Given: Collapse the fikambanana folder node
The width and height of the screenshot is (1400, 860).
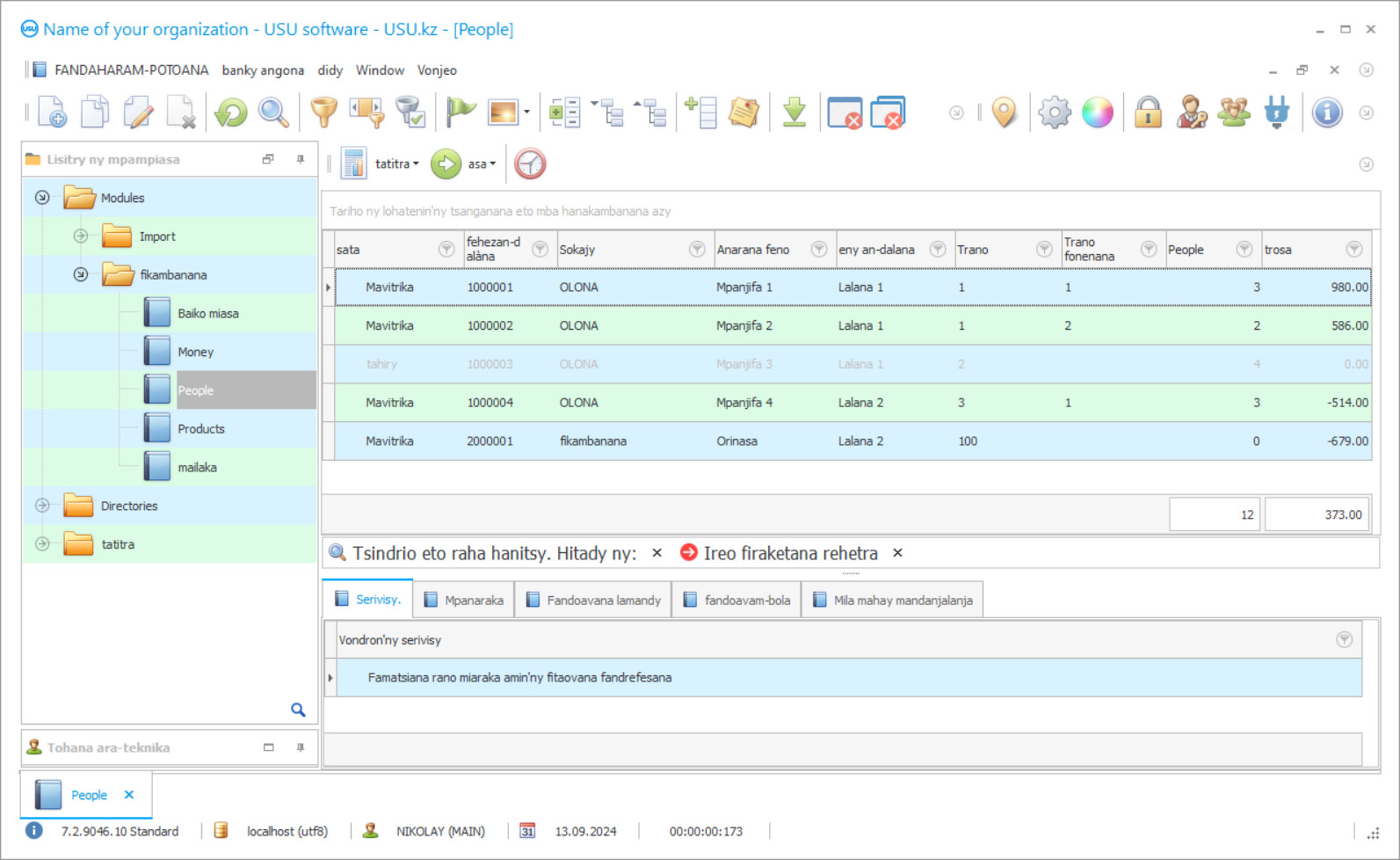Looking at the screenshot, I should coord(81,275).
